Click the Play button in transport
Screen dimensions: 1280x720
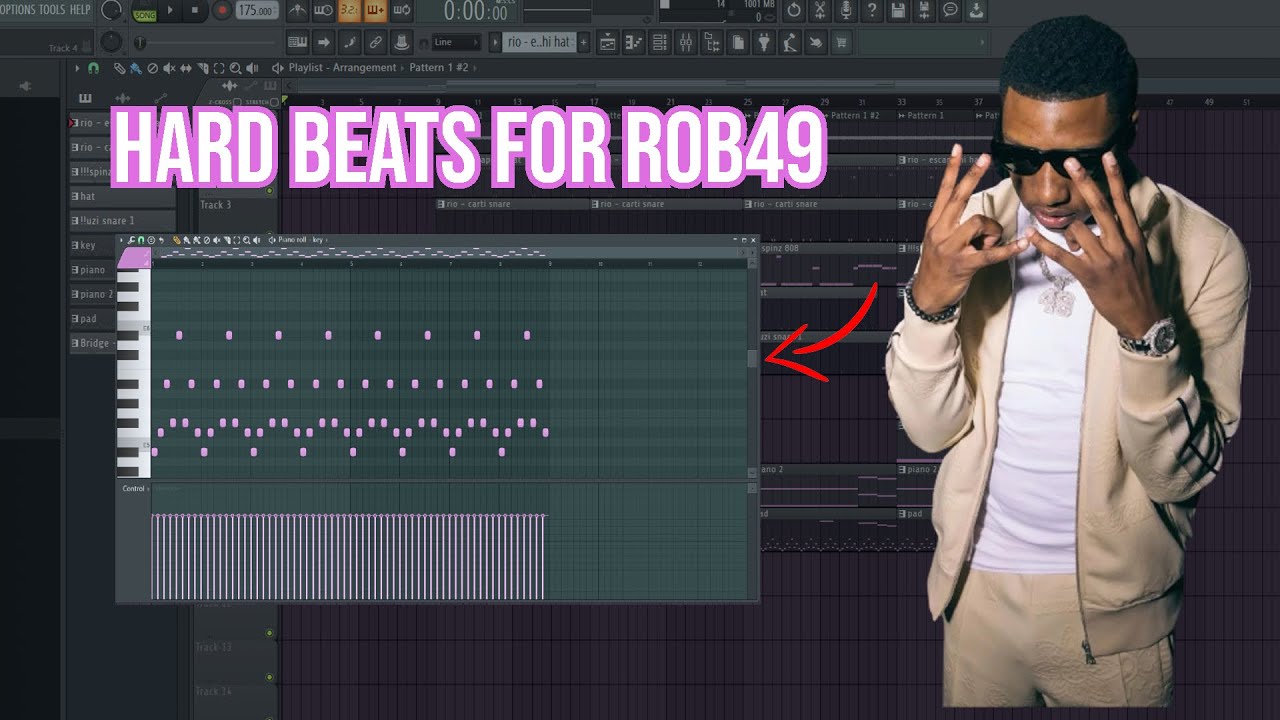tap(171, 11)
